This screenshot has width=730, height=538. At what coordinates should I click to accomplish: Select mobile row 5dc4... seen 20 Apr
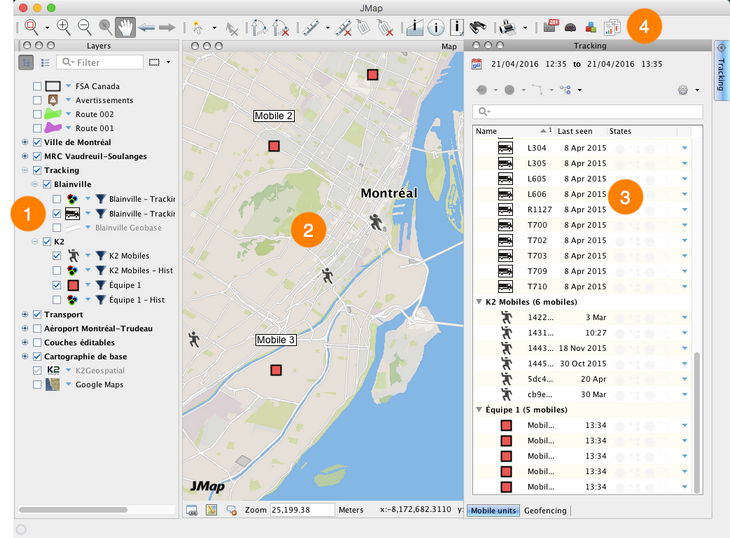tap(582, 379)
